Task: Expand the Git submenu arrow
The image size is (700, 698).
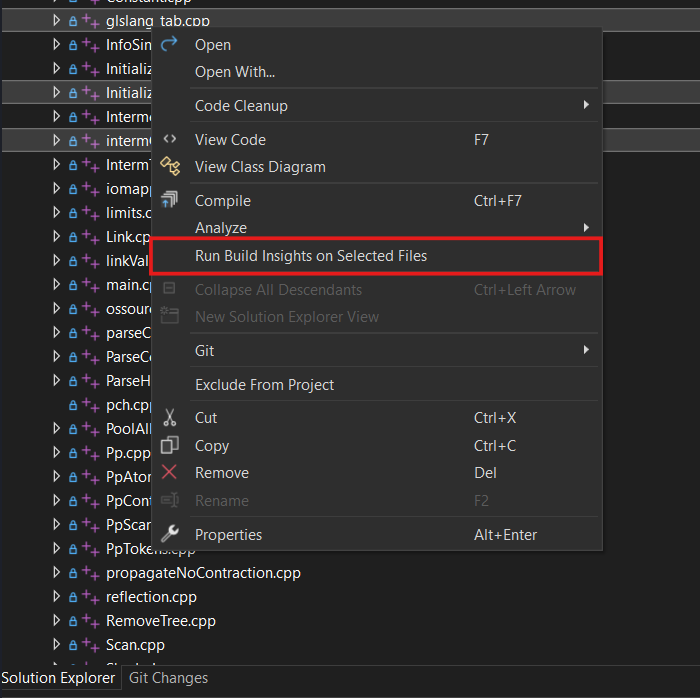Action: 586,351
